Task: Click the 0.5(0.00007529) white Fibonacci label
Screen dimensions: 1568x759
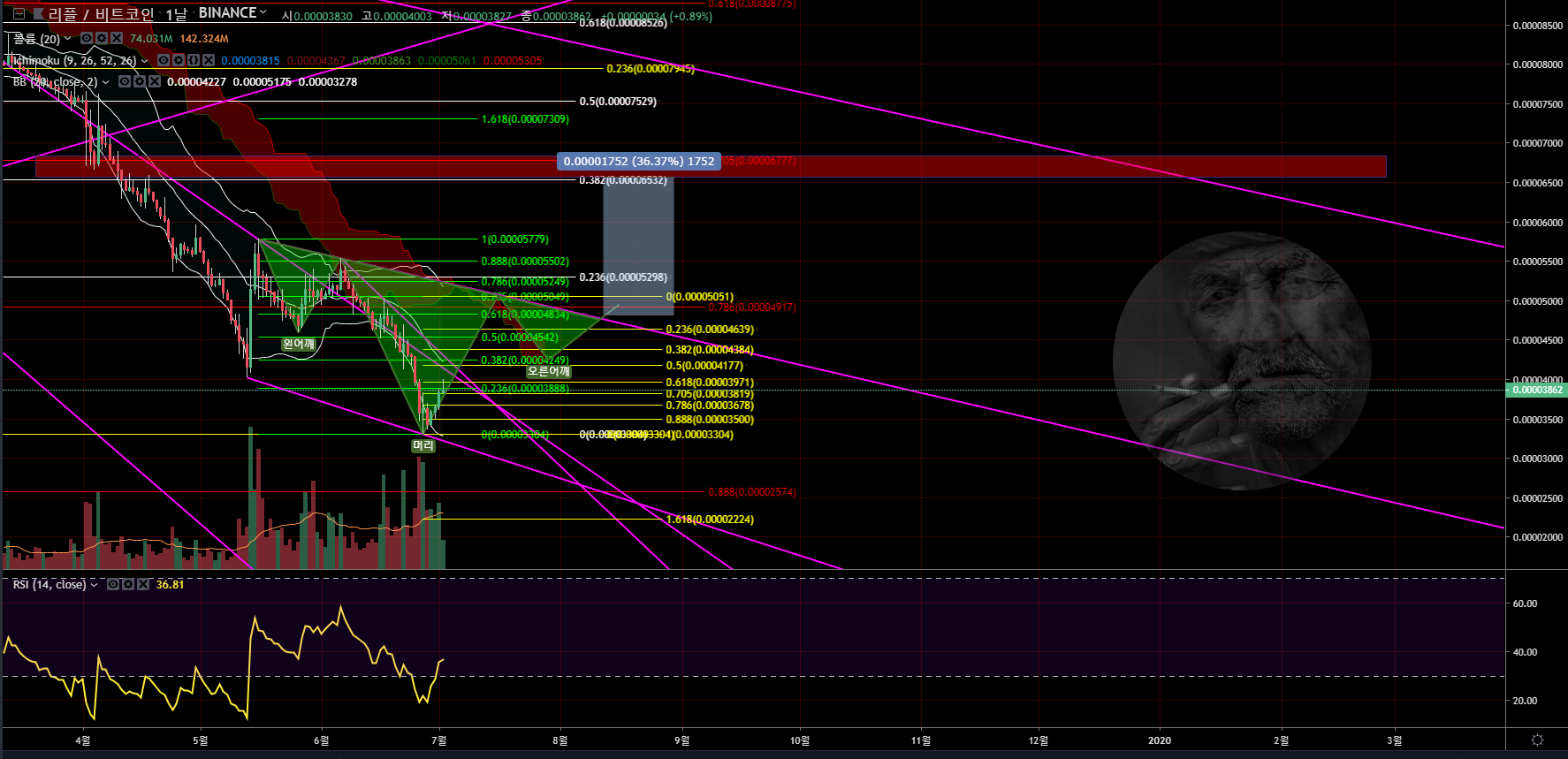Action: 618,102
